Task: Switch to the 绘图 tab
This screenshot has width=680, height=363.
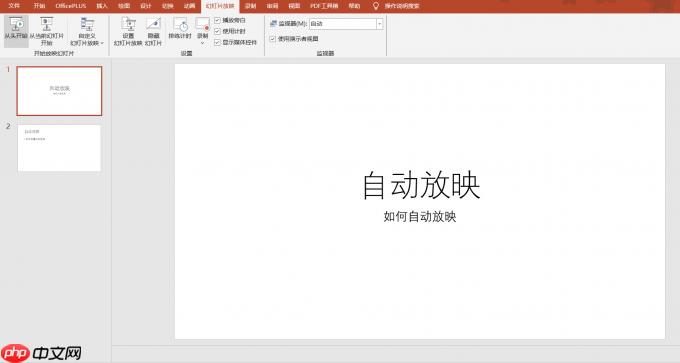Action: (x=124, y=6)
